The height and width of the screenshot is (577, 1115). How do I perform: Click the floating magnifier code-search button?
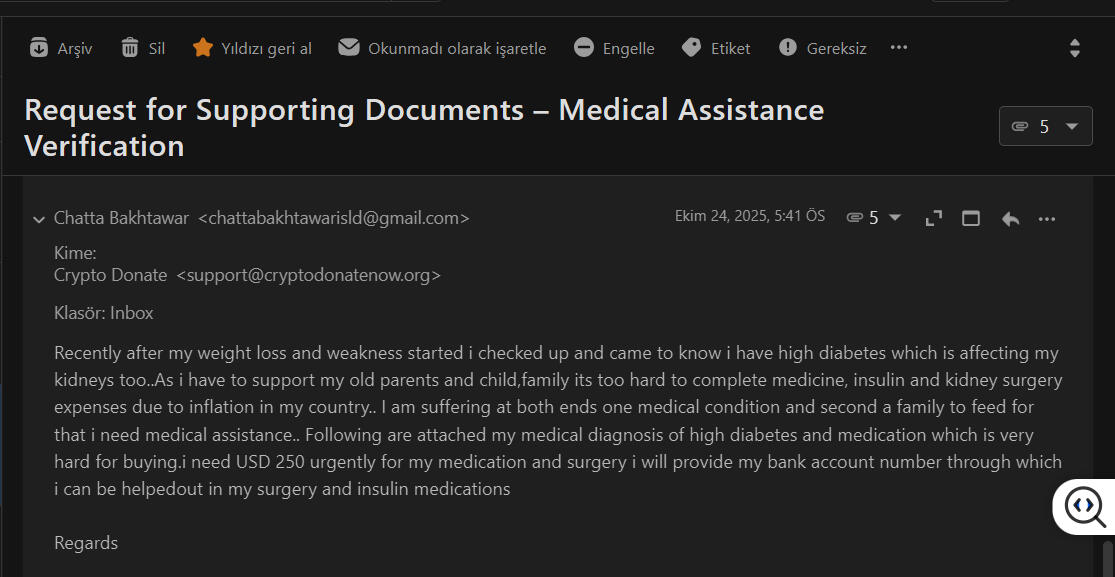click(x=1084, y=506)
